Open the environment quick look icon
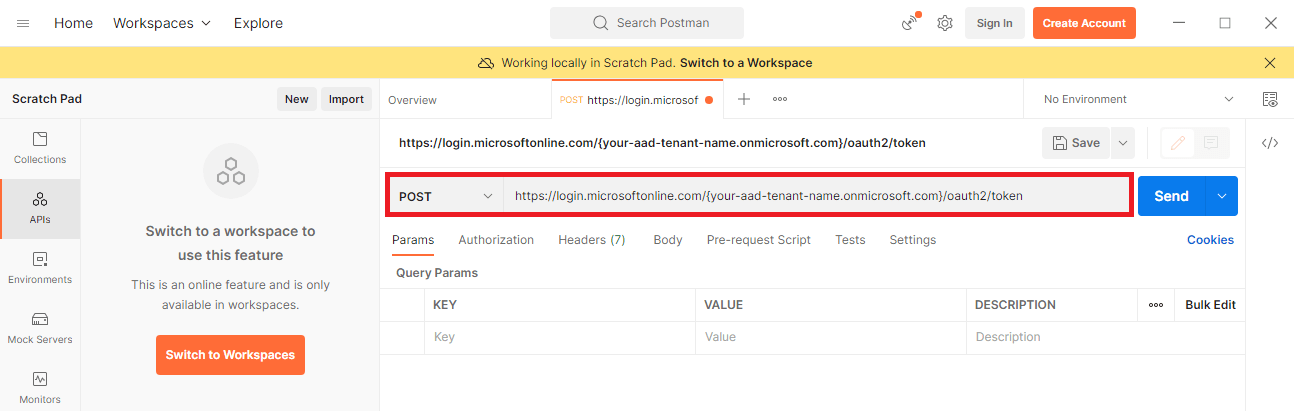 pyautogui.click(x=1270, y=99)
